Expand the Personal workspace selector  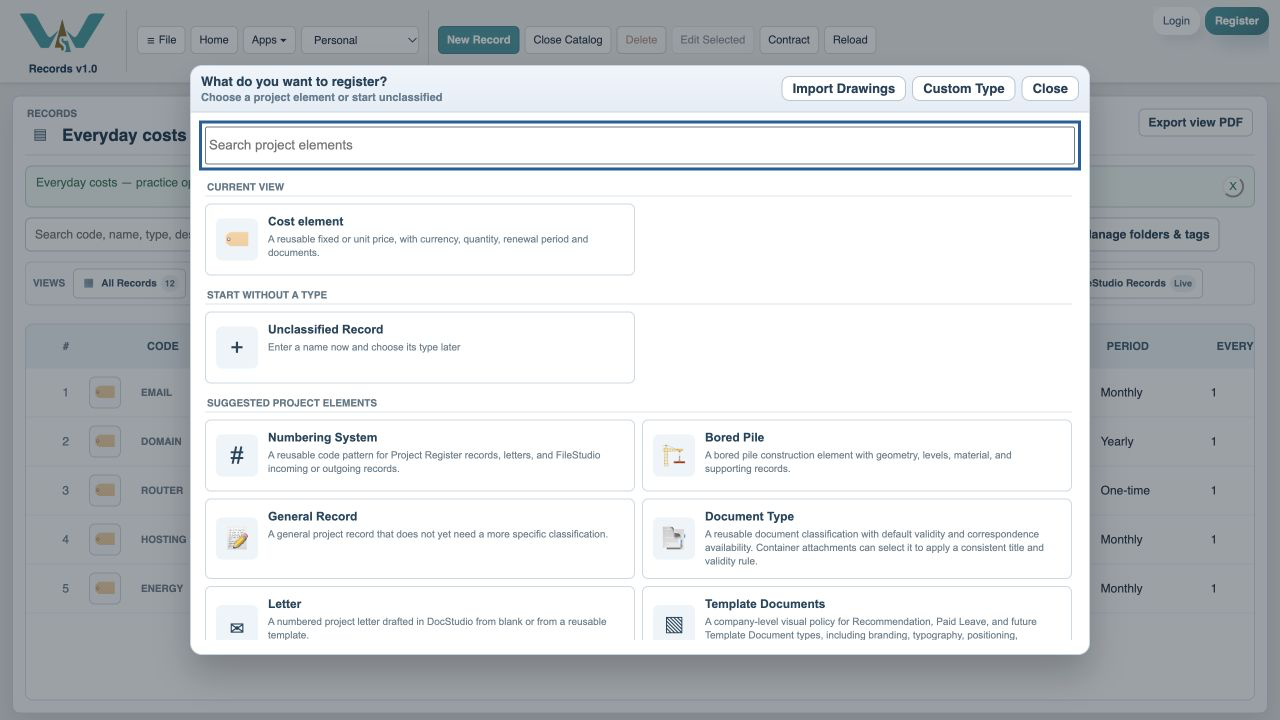360,40
